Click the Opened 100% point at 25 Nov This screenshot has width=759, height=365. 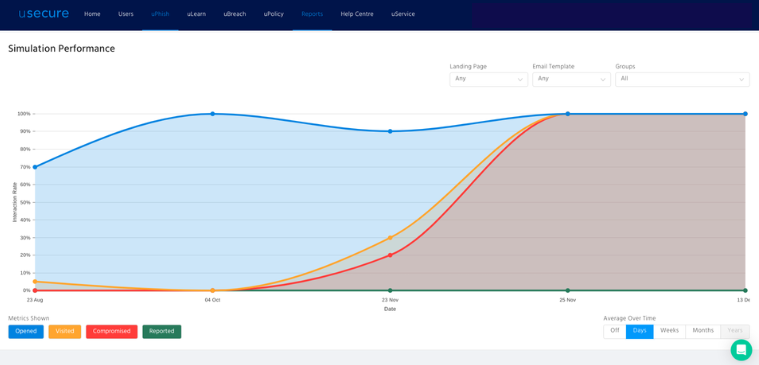[568, 114]
